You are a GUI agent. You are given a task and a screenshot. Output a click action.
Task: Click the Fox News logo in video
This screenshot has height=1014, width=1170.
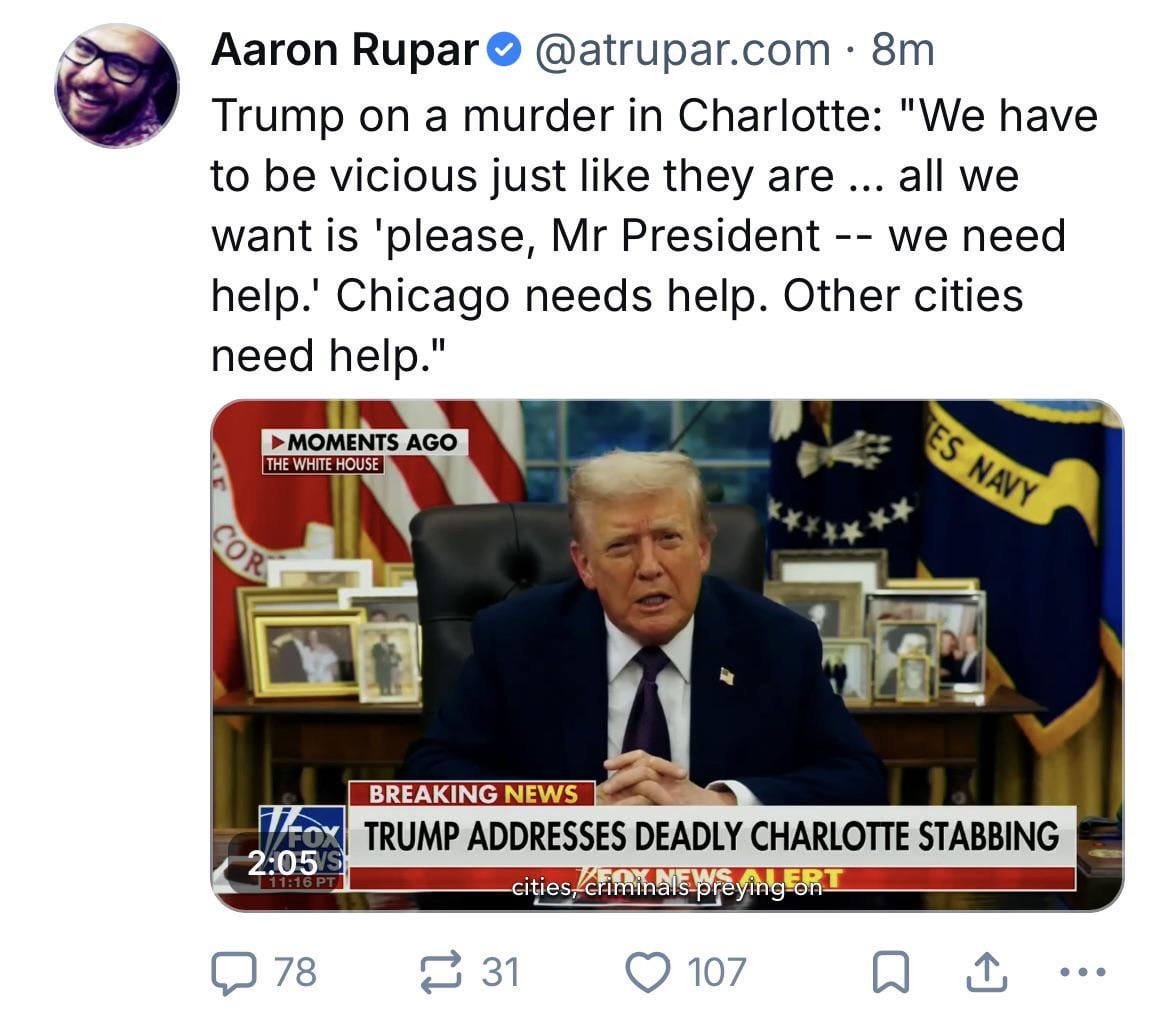[x=301, y=847]
